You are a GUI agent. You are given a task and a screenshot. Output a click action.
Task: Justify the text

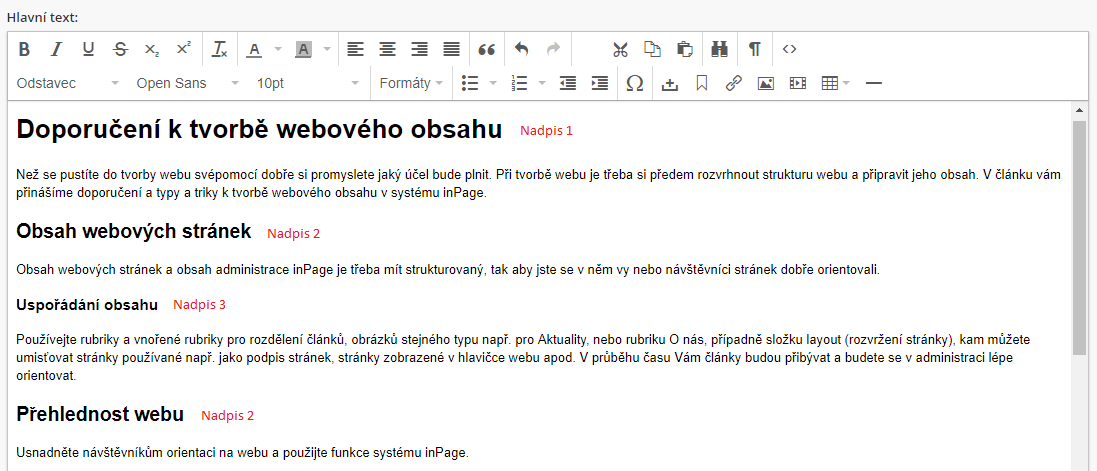coord(452,49)
